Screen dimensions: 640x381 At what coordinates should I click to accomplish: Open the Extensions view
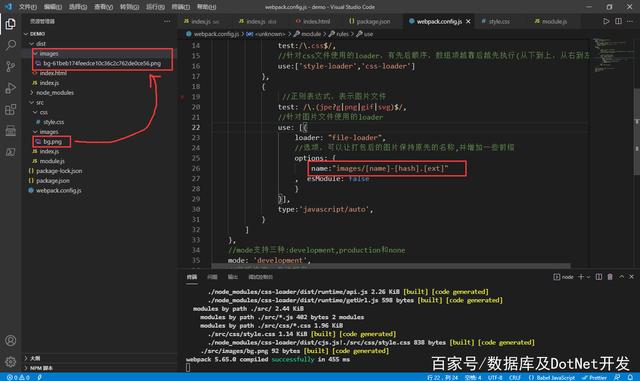[x=11, y=109]
